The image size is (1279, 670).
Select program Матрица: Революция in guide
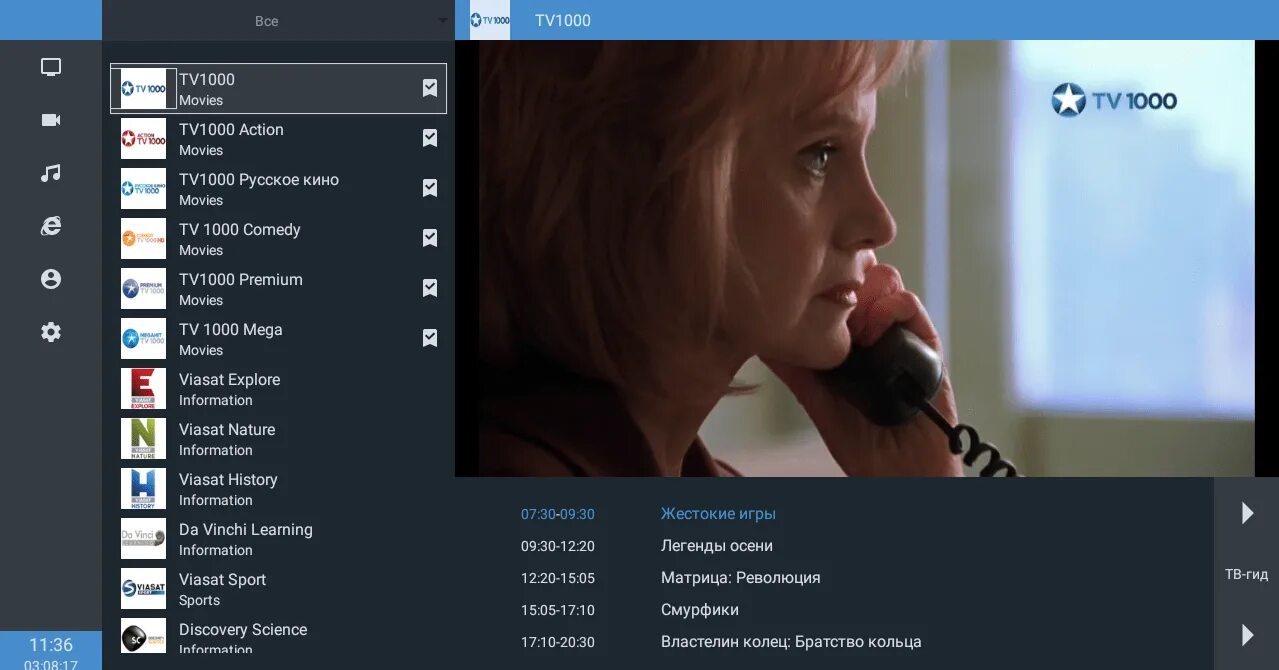point(741,578)
